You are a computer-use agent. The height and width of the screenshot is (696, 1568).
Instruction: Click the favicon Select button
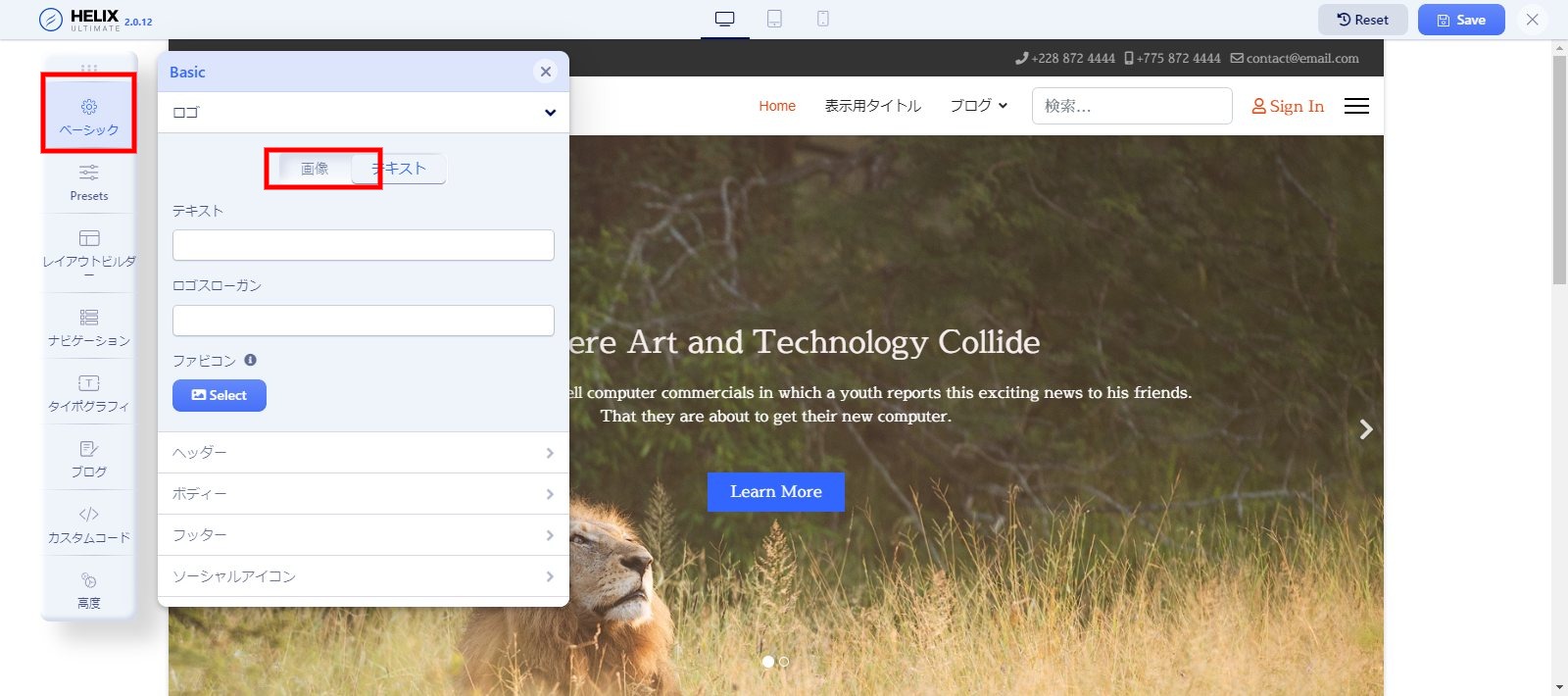click(220, 395)
